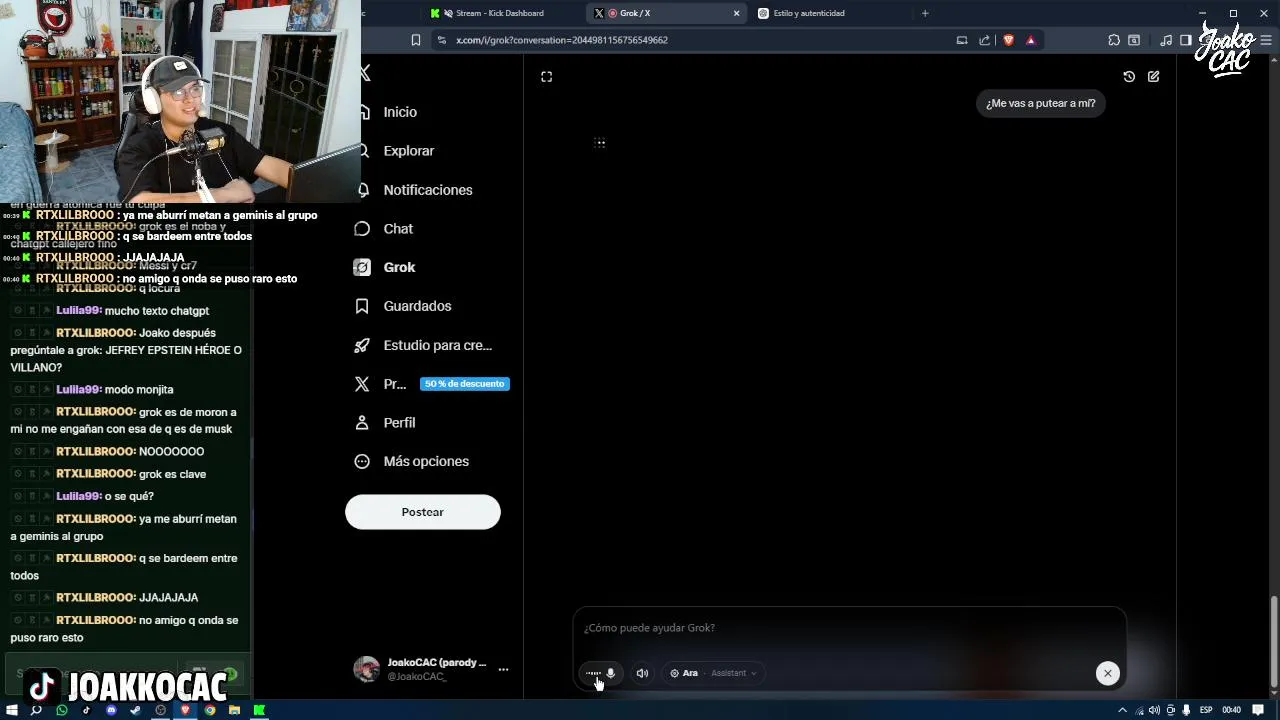Click the '¿Me vas a putear a mí?' message
1280x720 pixels.
coord(1040,103)
